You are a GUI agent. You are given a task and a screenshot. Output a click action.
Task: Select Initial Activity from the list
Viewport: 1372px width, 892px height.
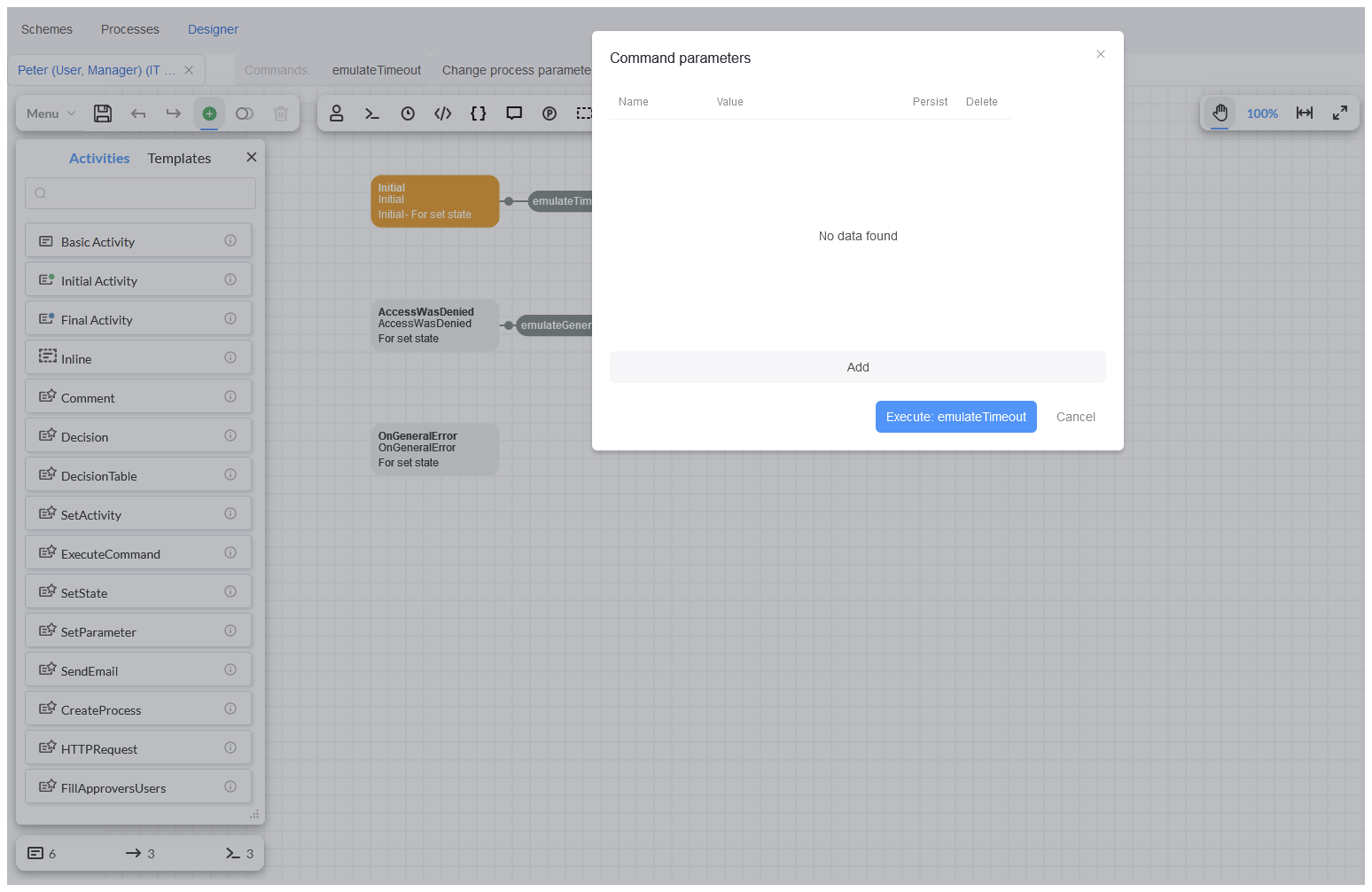pos(138,280)
